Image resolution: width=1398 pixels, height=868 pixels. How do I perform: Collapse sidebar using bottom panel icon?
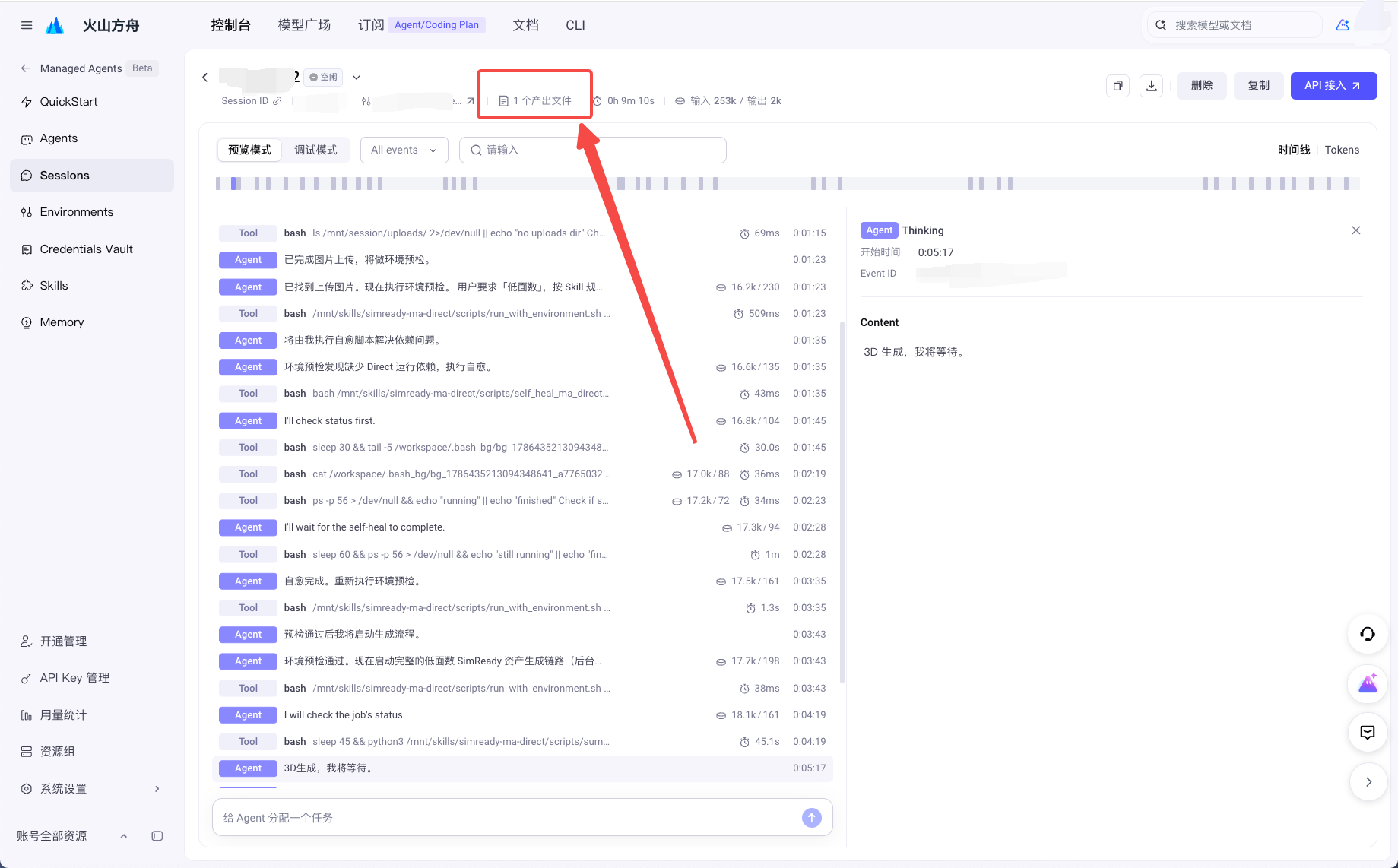[x=157, y=836]
